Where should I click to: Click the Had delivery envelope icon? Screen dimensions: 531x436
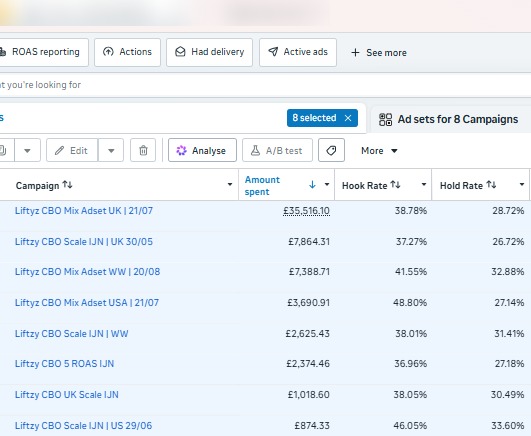(180, 51)
